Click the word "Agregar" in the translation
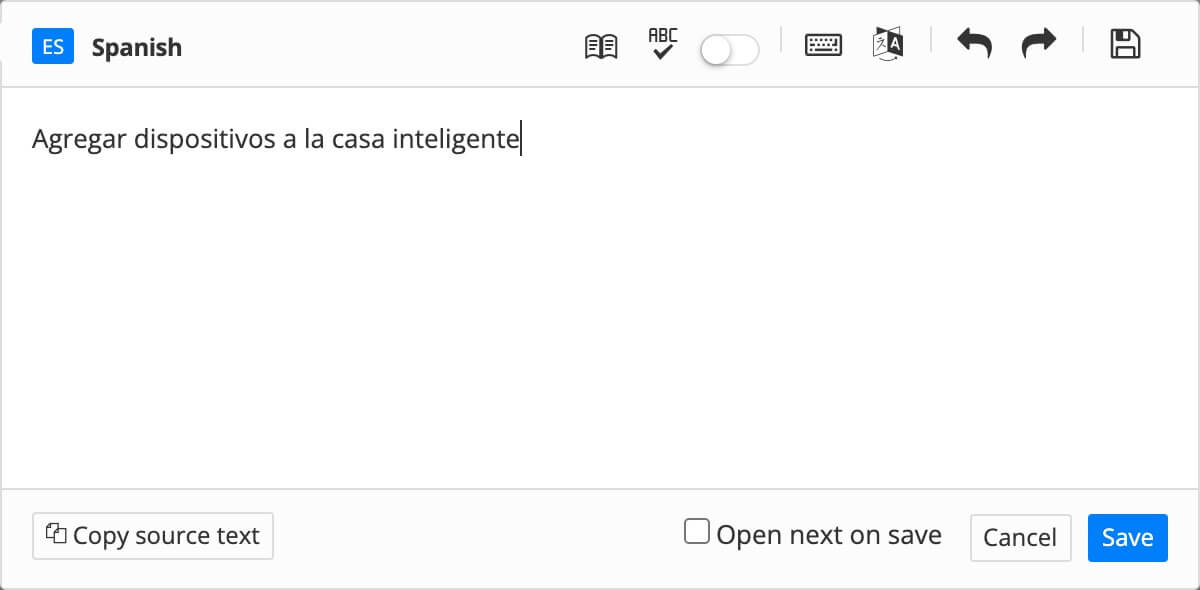This screenshot has width=1200, height=590. tap(79, 140)
